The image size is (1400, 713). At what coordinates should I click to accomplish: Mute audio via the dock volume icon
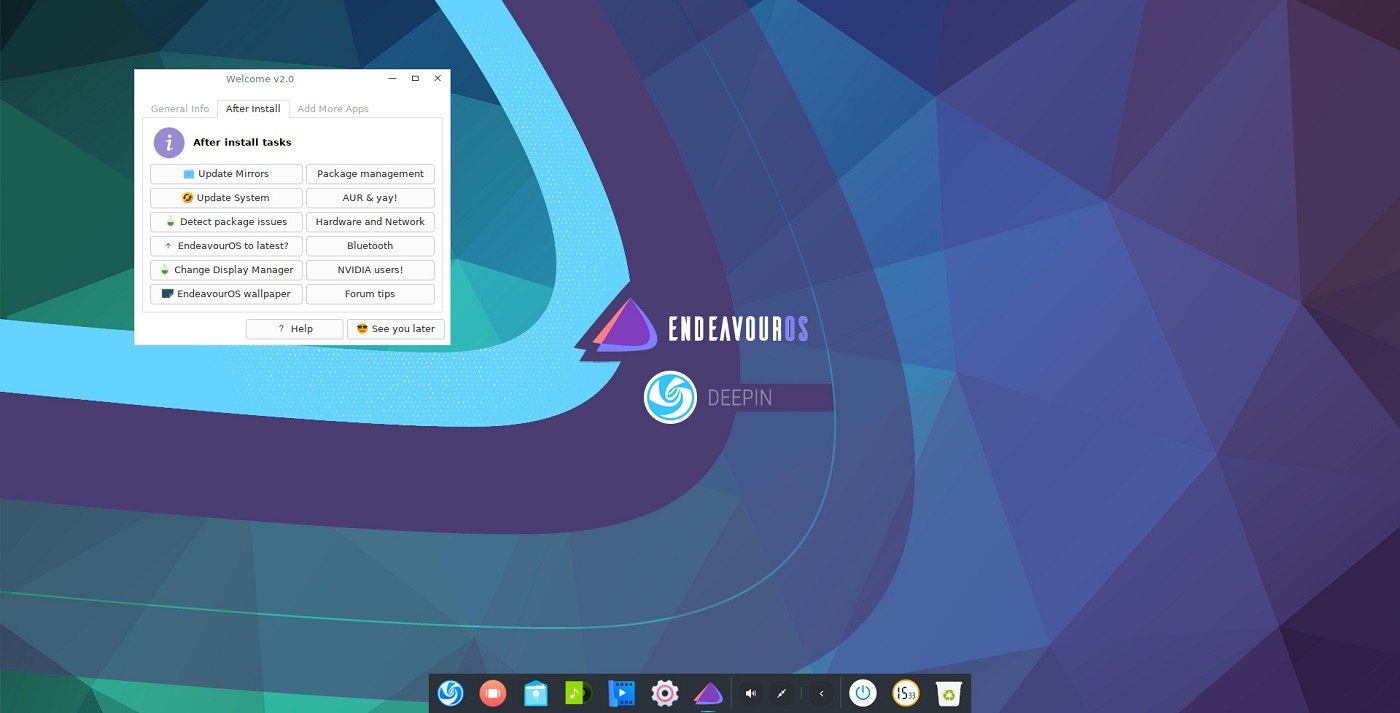coord(750,692)
